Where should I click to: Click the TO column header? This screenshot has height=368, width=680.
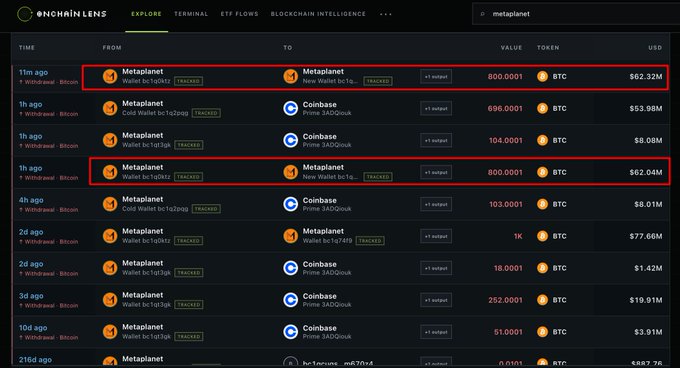point(288,48)
